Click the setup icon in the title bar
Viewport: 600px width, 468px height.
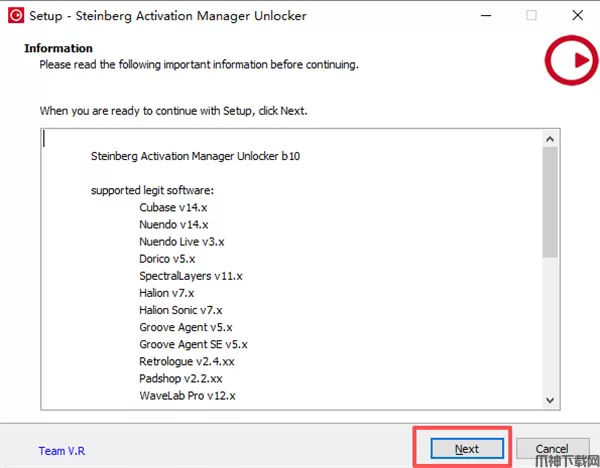pos(13,15)
